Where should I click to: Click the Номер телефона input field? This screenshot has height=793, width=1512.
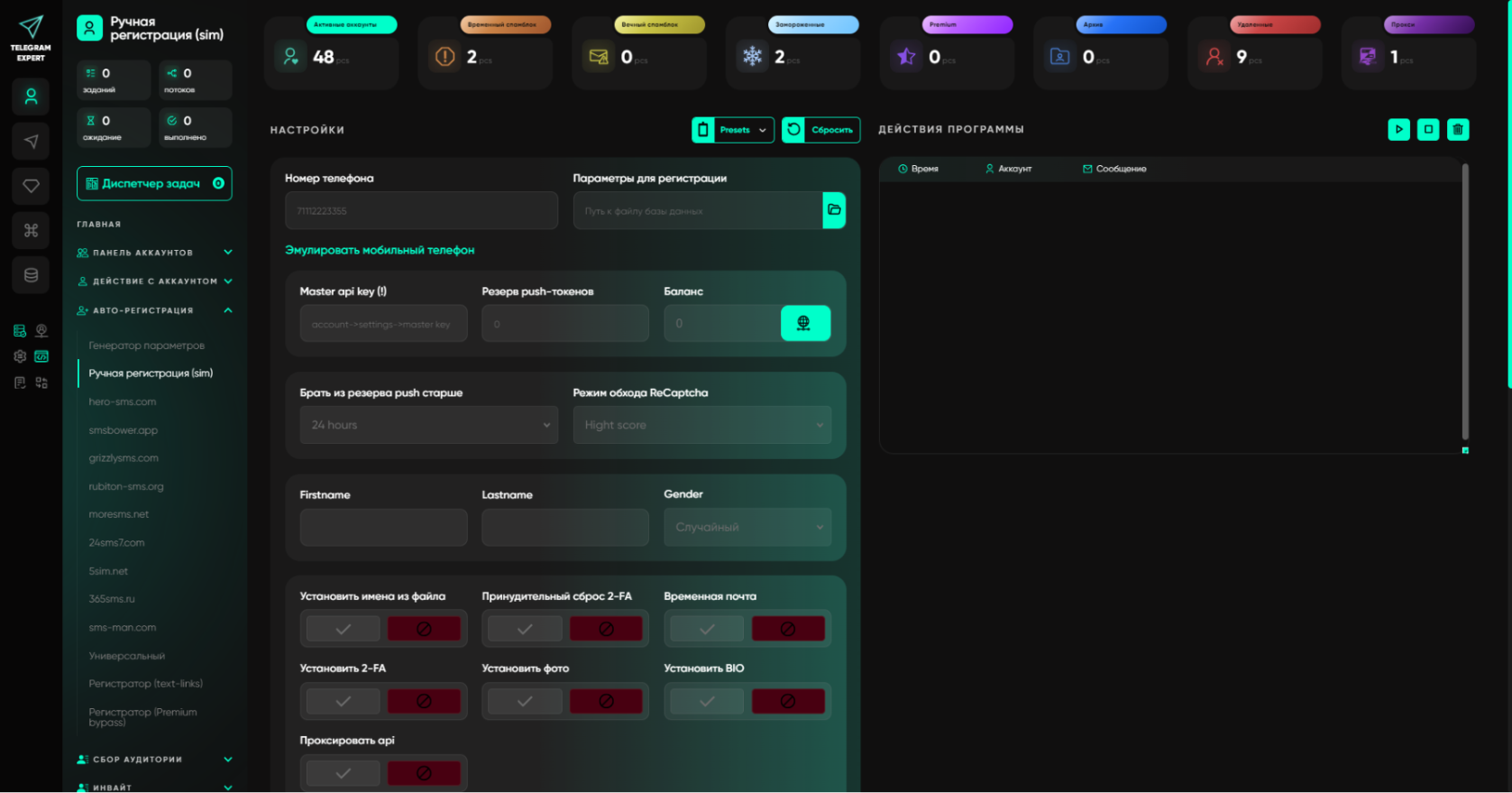[421, 210]
